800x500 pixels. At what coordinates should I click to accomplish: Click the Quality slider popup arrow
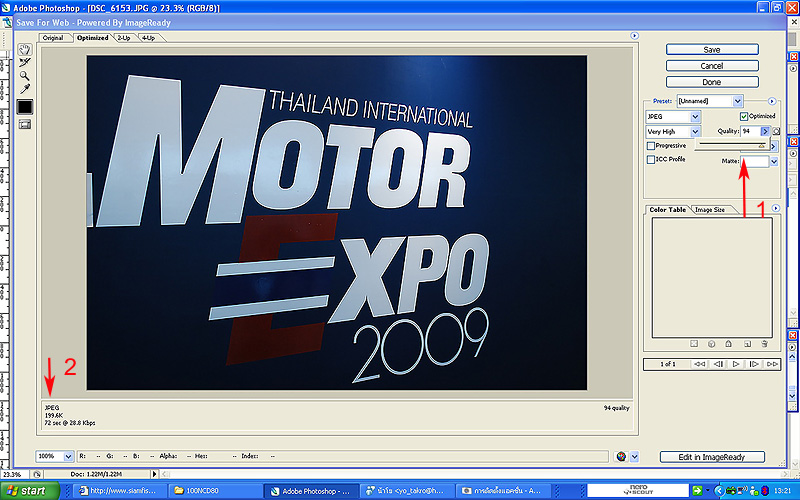tap(765, 131)
